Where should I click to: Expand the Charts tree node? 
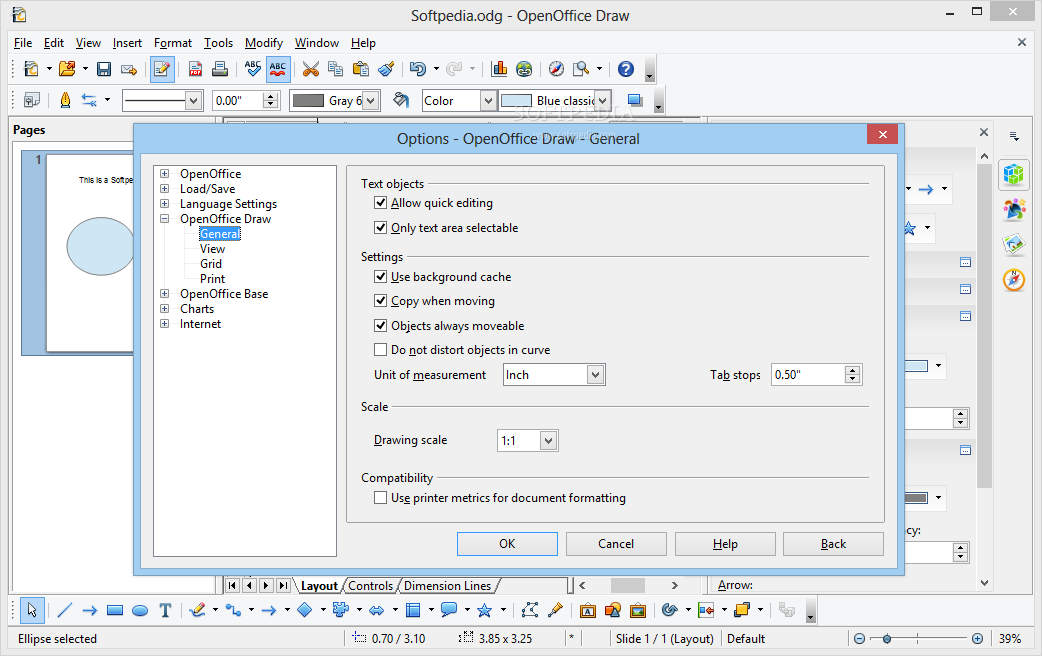(165, 308)
